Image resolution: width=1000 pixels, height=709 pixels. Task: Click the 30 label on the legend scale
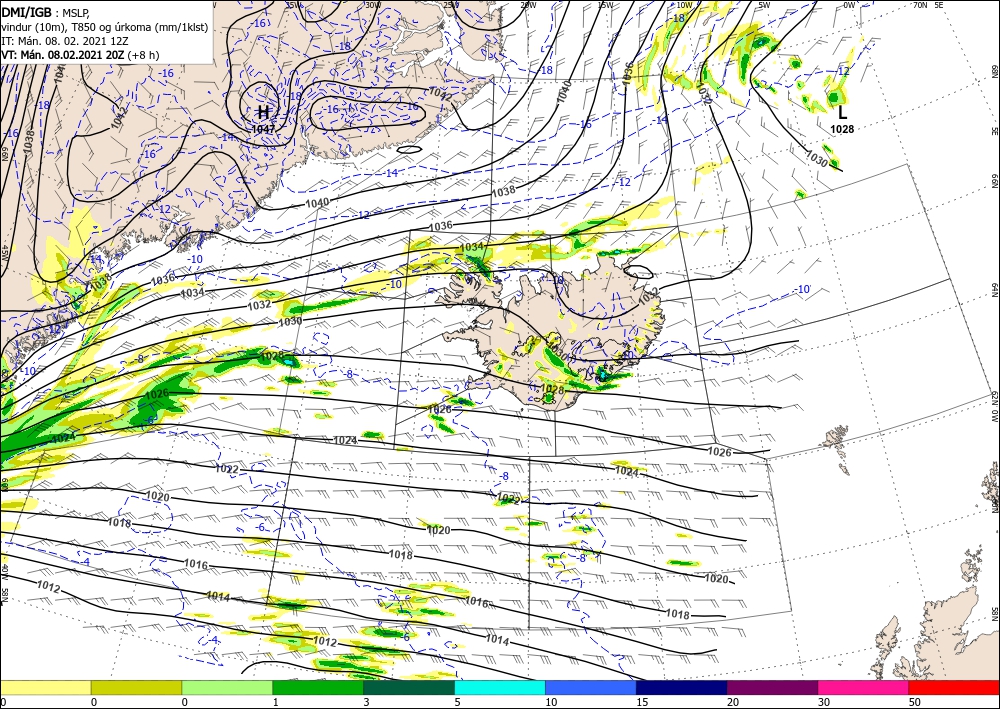click(824, 702)
